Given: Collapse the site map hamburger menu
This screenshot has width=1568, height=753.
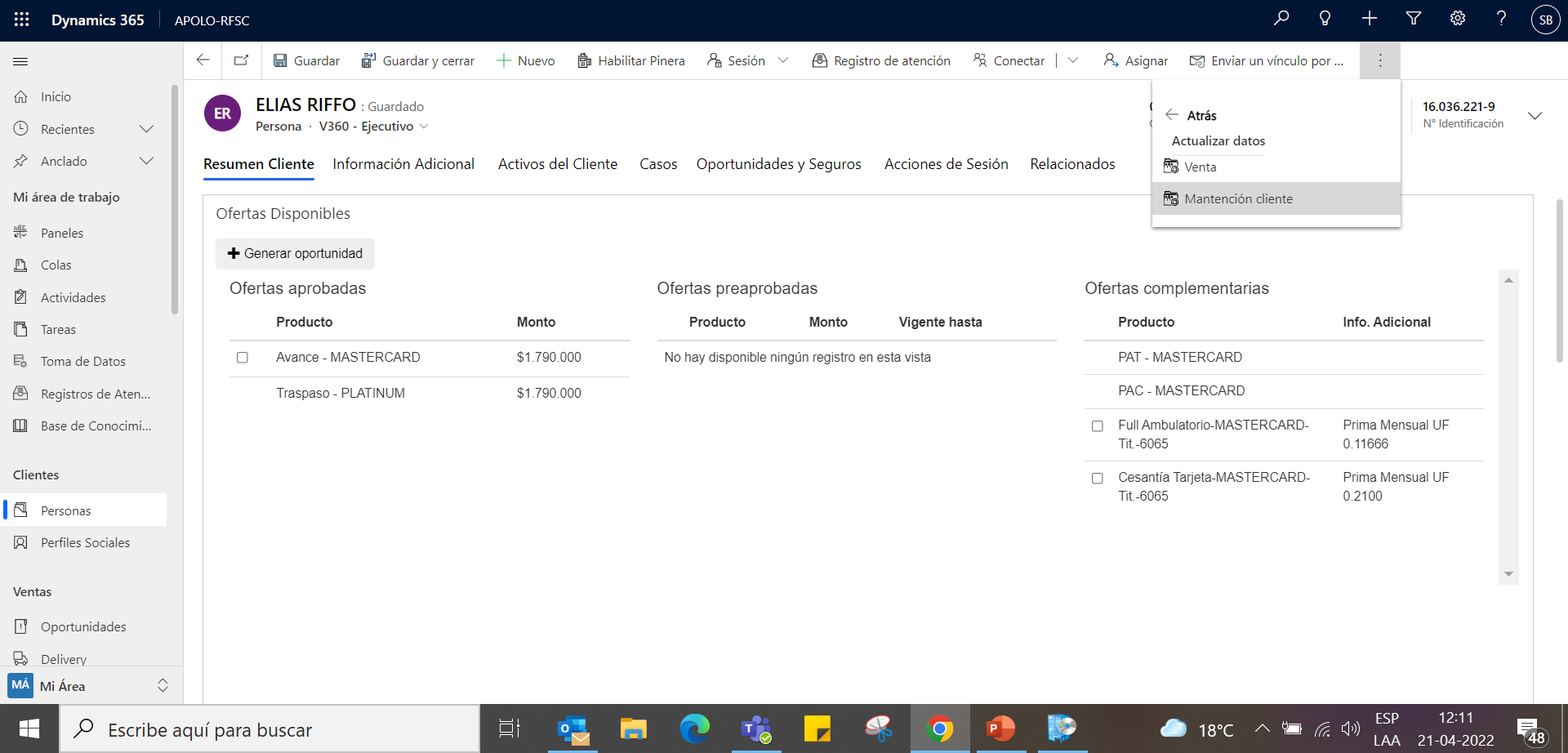Looking at the screenshot, I should pos(21,61).
